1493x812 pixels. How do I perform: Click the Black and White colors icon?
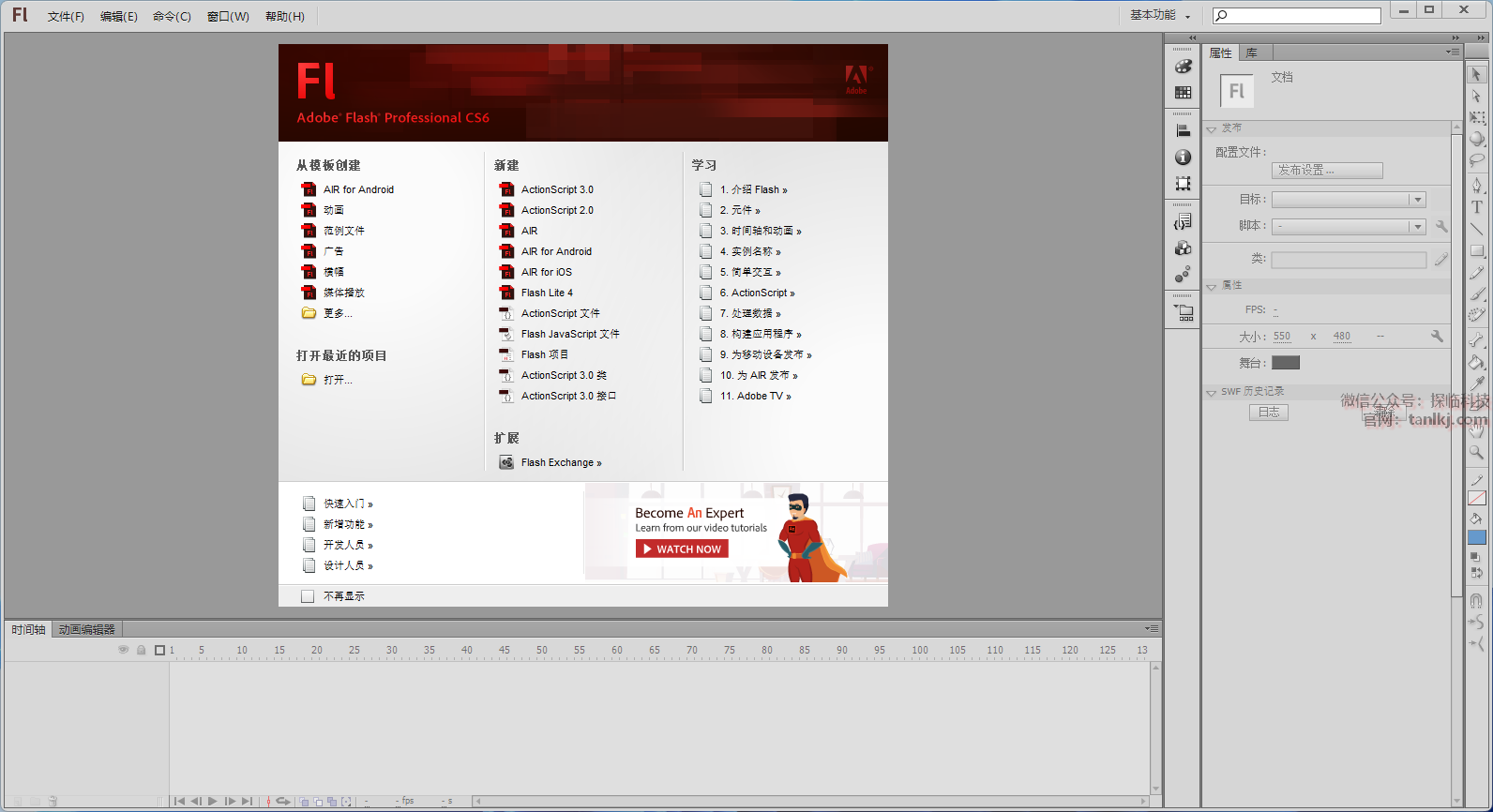tap(1475, 558)
